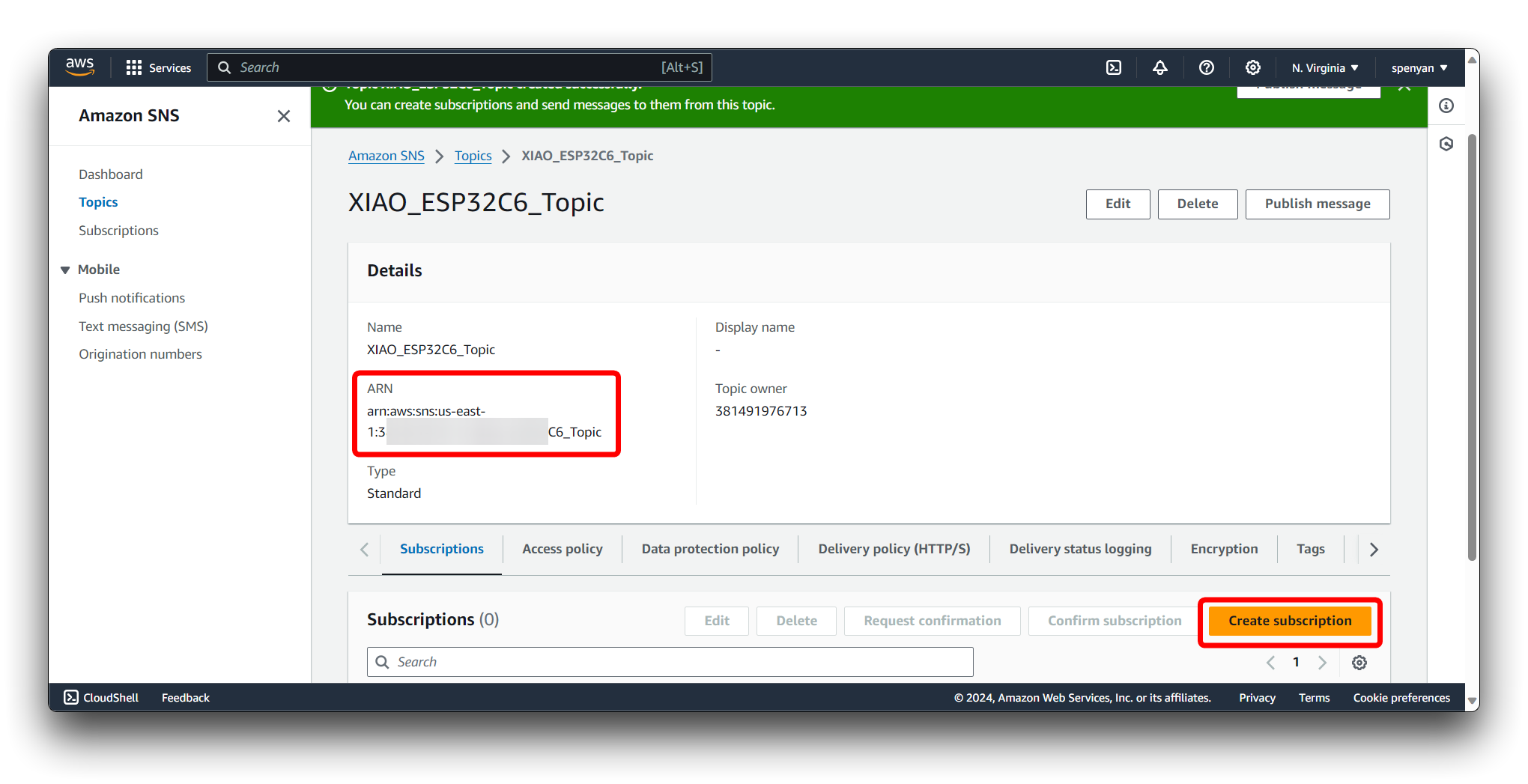The image size is (1528, 784).
Task: Open the Services grid menu
Action: [x=159, y=67]
